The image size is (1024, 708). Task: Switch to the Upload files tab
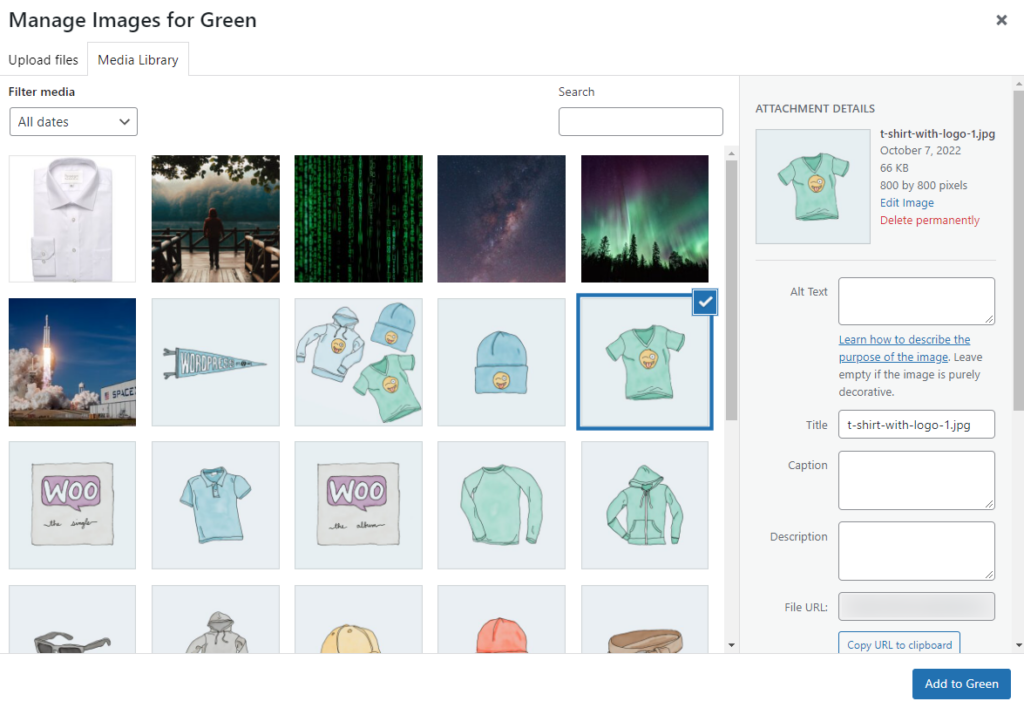click(44, 60)
